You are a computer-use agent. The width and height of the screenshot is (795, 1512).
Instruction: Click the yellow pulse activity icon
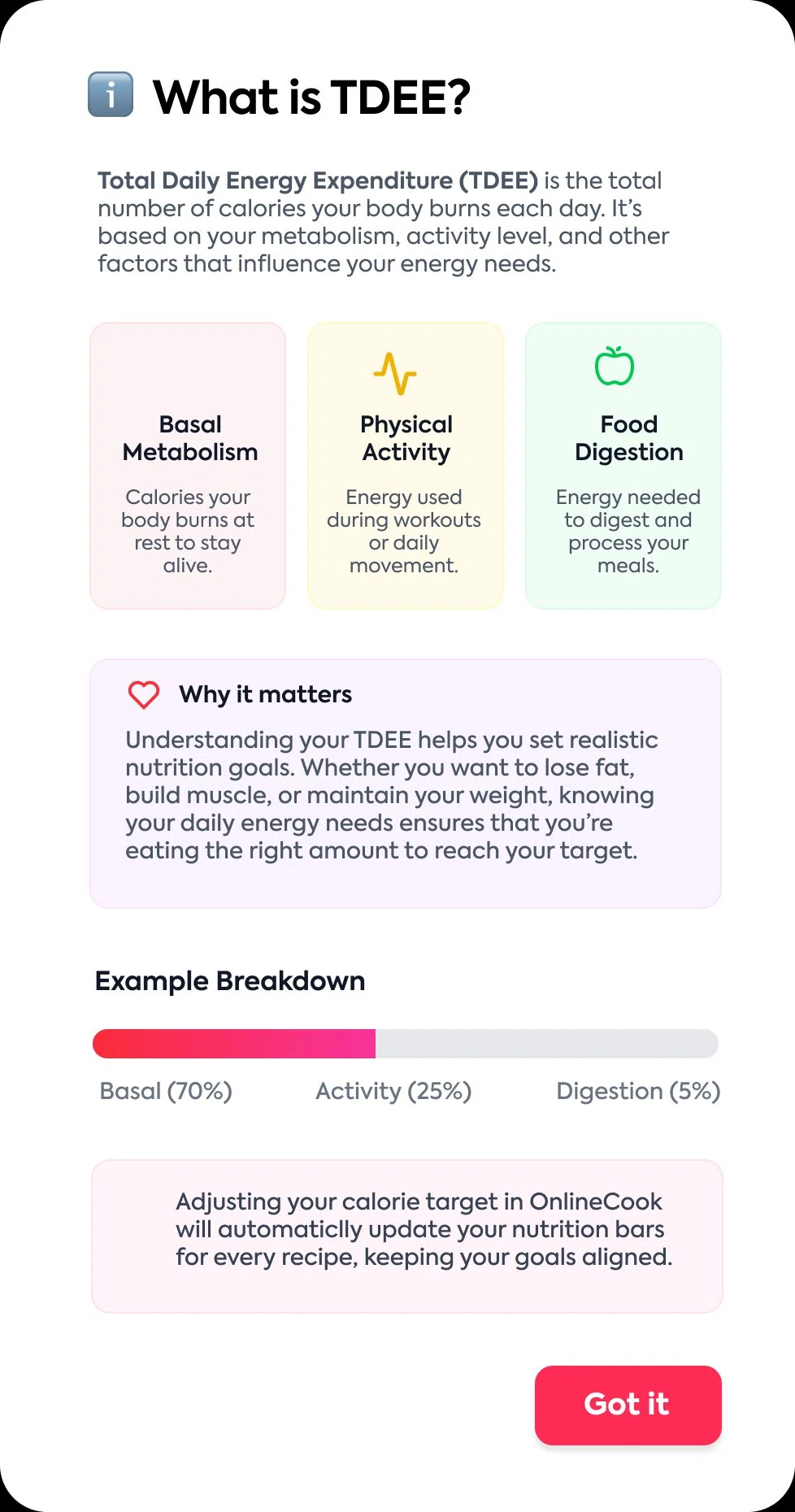point(395,373)
